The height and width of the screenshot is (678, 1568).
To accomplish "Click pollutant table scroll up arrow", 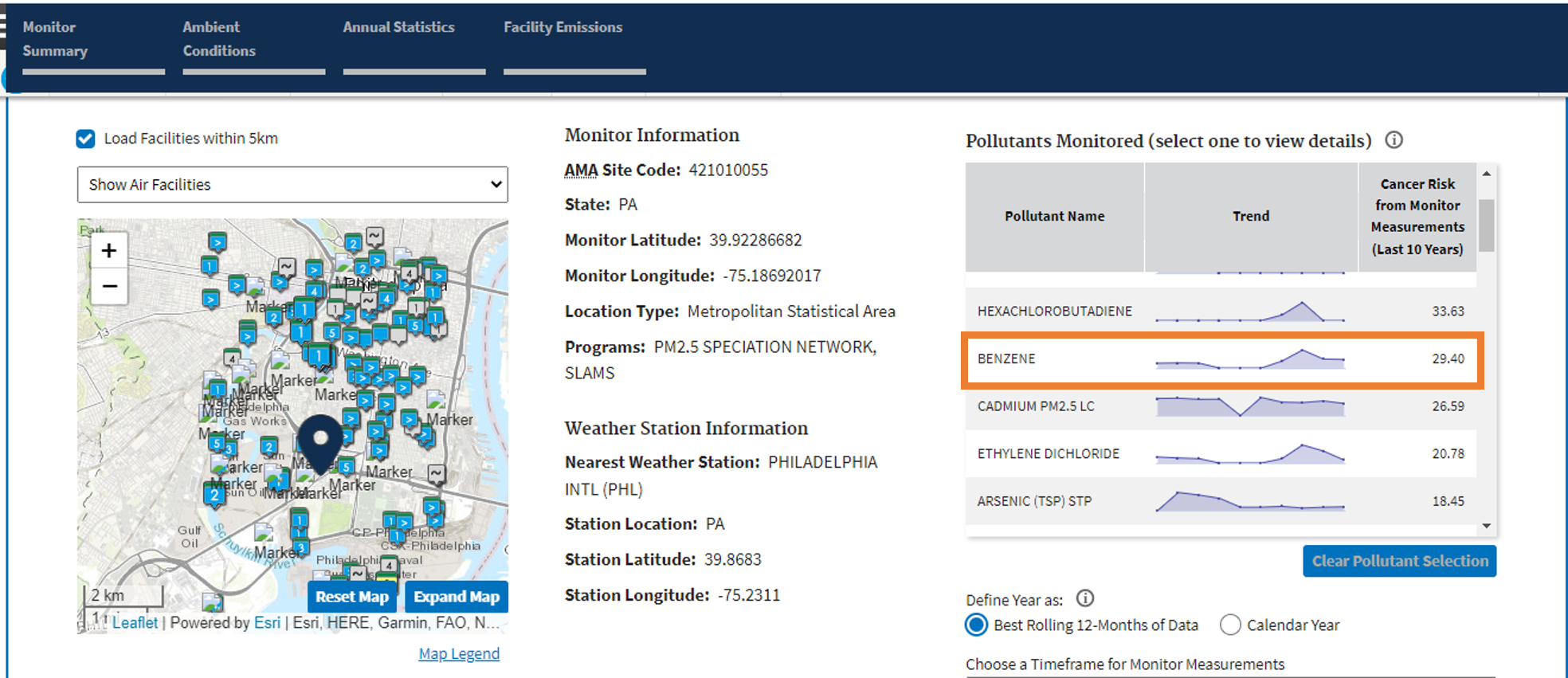I will pos(1487,173).
